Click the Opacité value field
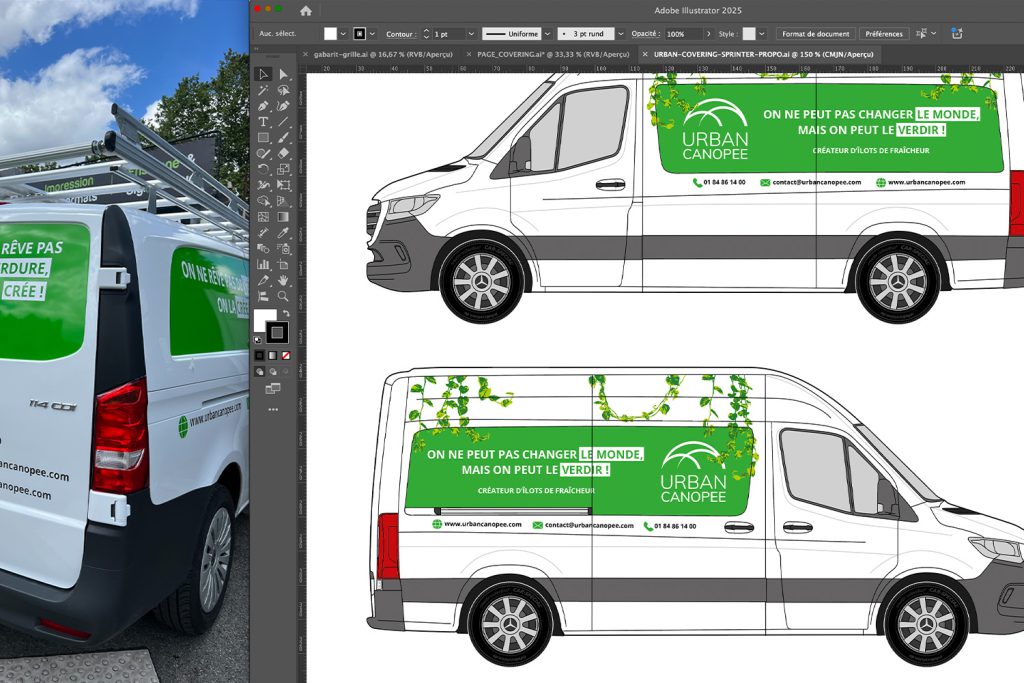 tap(683, 33)
